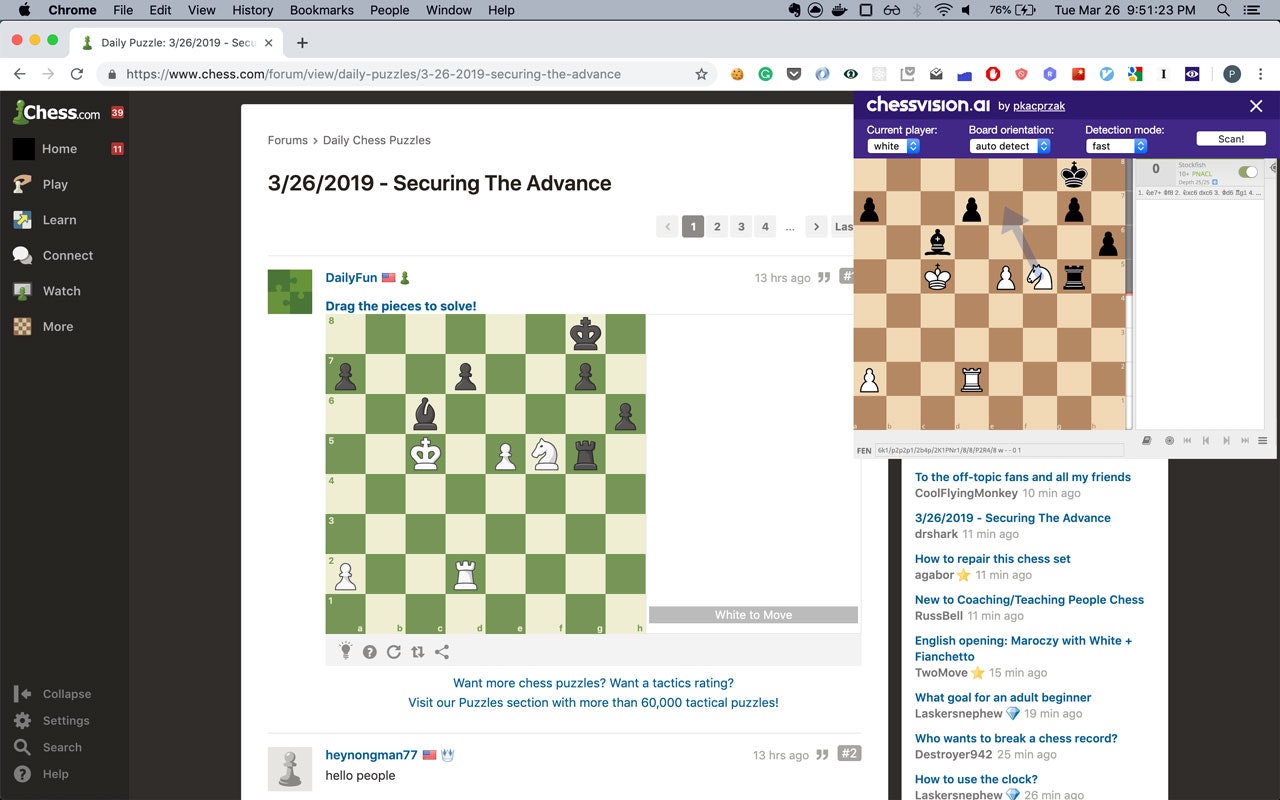Share the daily puzzle
The height and width of the screenshot is (800, 1280).
(442, 651)
